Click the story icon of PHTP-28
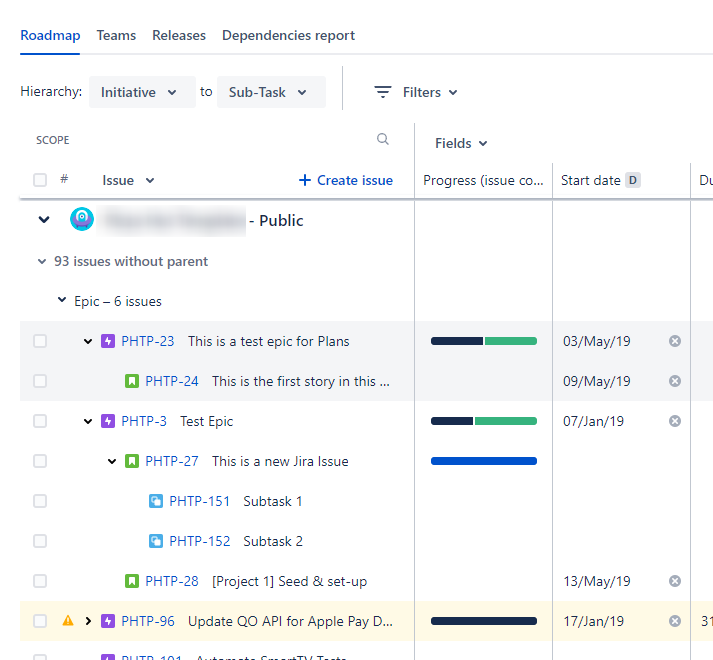This screenshot has width=713, height=660. 132,581
